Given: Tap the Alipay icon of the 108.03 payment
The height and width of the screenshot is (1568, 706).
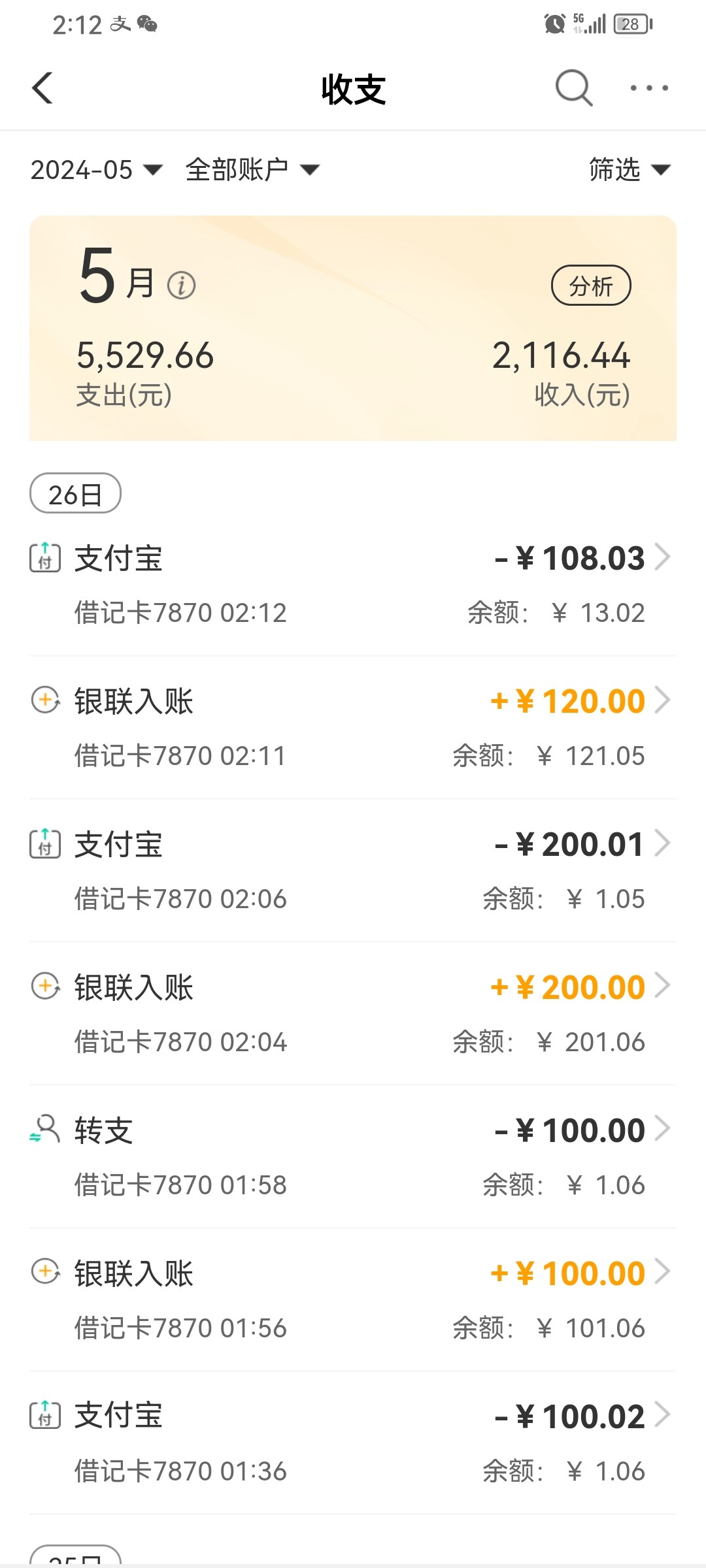Looking at the screenshot, I should coord(45,557).
